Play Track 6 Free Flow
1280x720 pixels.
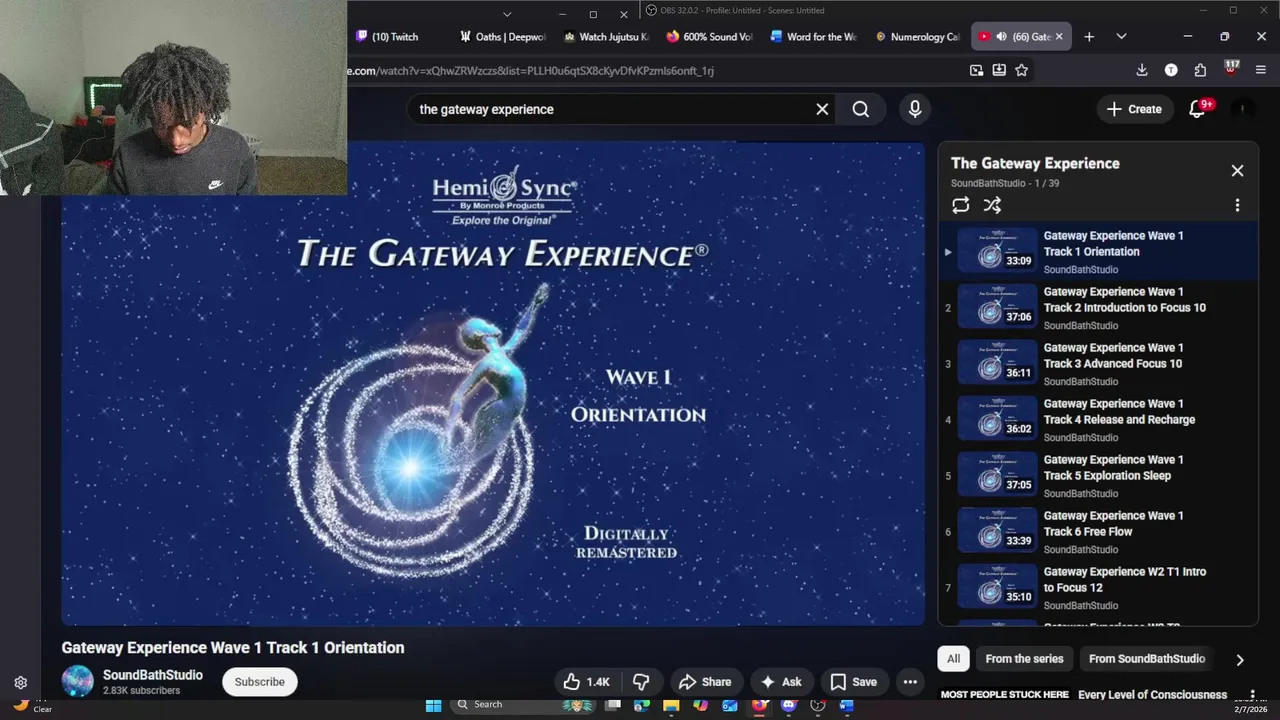click(1098, 532)
